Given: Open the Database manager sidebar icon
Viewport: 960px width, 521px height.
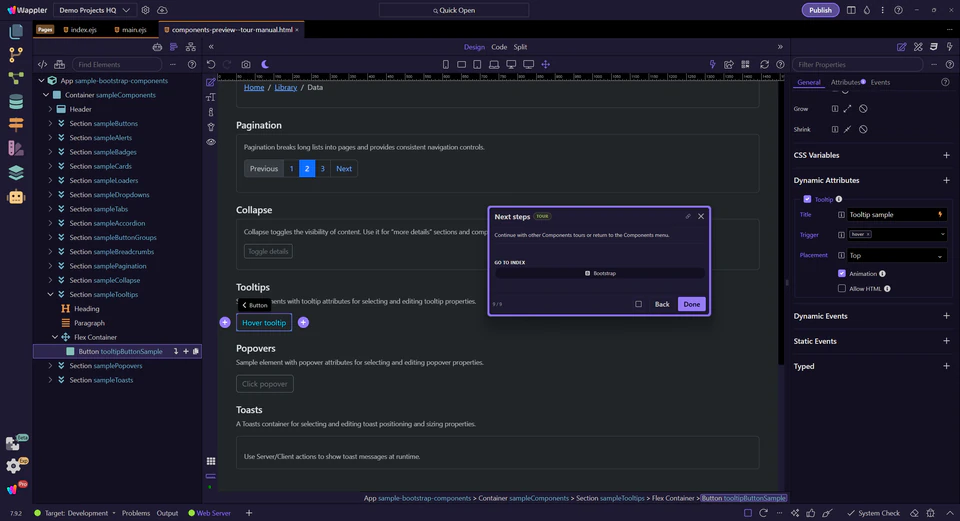Looking at the screenshot, I should point(16,102).
